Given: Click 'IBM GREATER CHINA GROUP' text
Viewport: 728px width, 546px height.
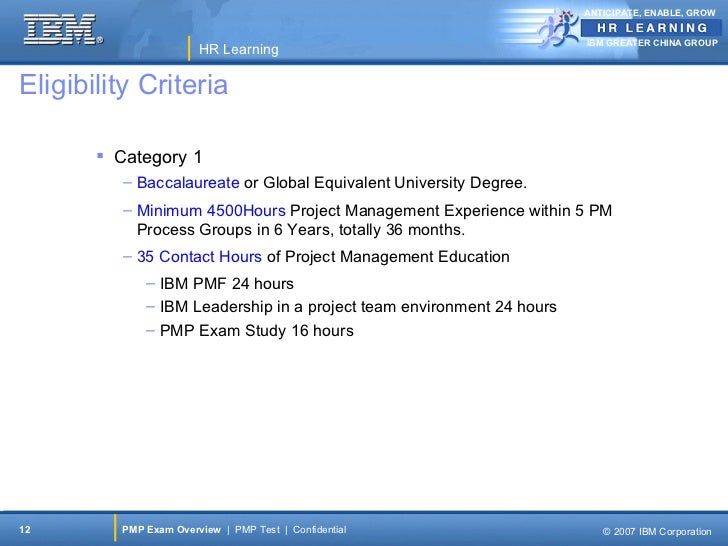Looking at the screenshot, I should coord(652,43).
